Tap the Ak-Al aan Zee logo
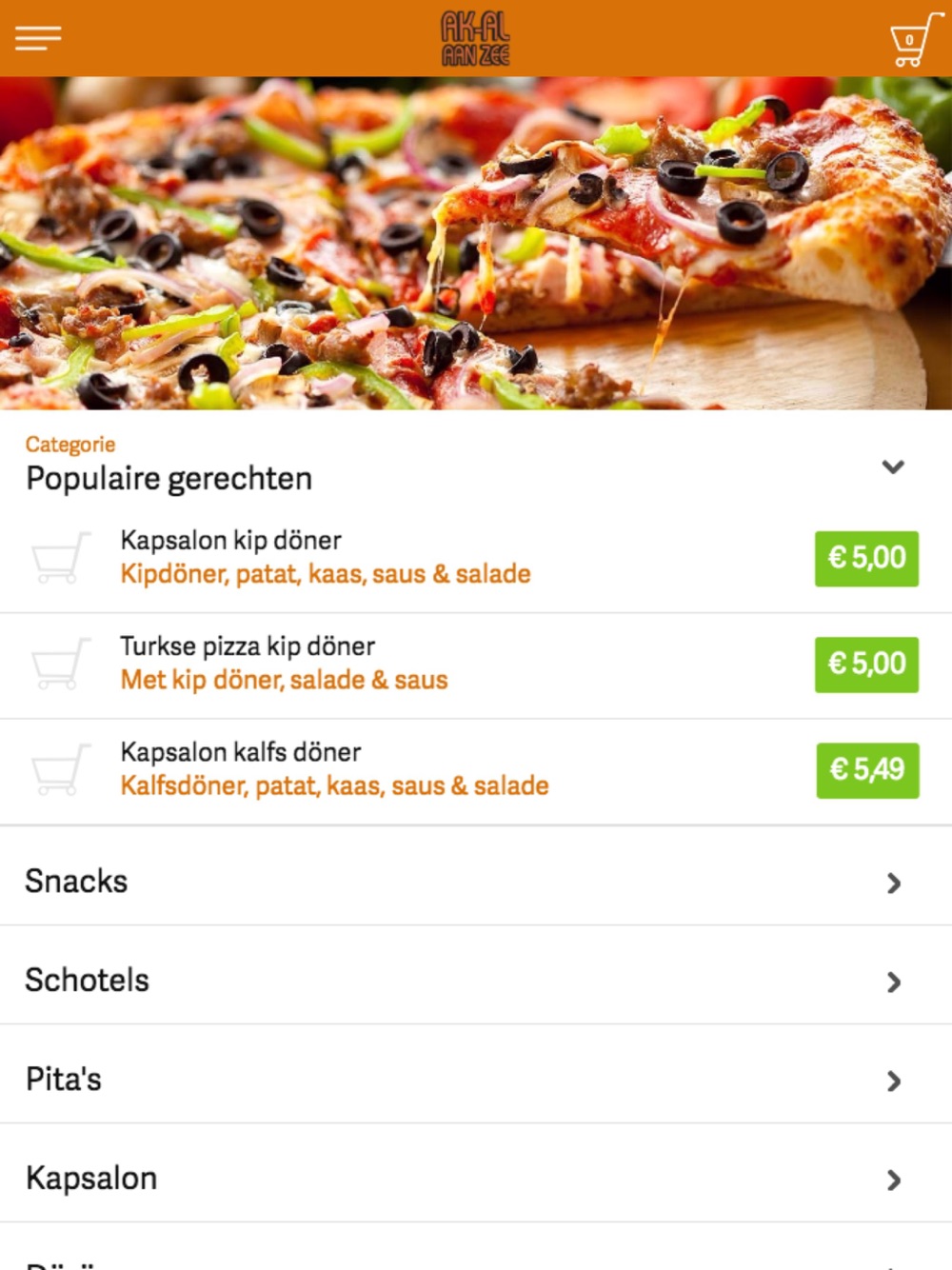Image resolution: width=952 pixels, height=1270 pixels. tap(475, 38)
